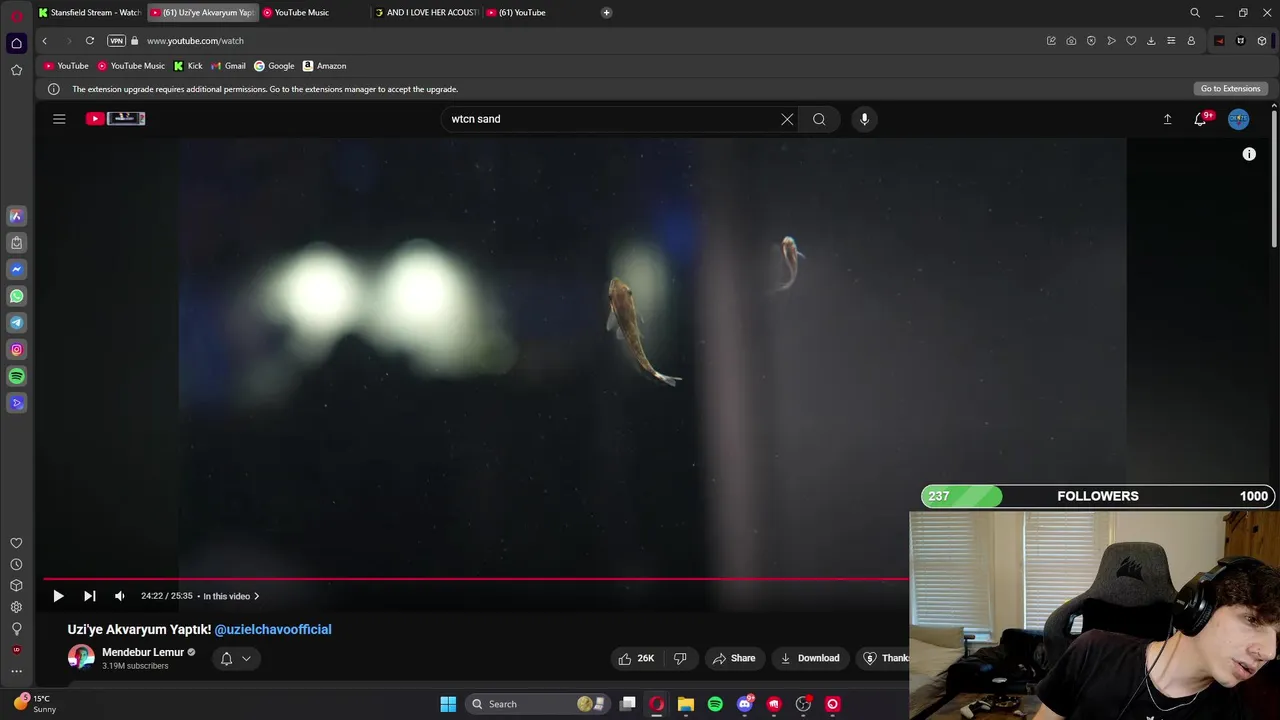Viewport: 1280px width, 720px height.
Task: Open the Opera sidebar home icon
Action: click(16, 43)
